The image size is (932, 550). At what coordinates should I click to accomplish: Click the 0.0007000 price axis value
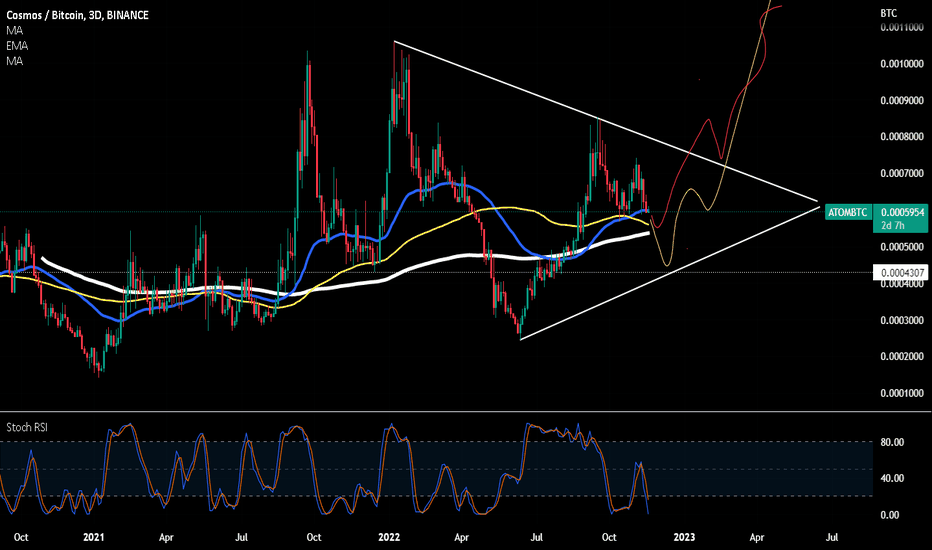point(902,174)
